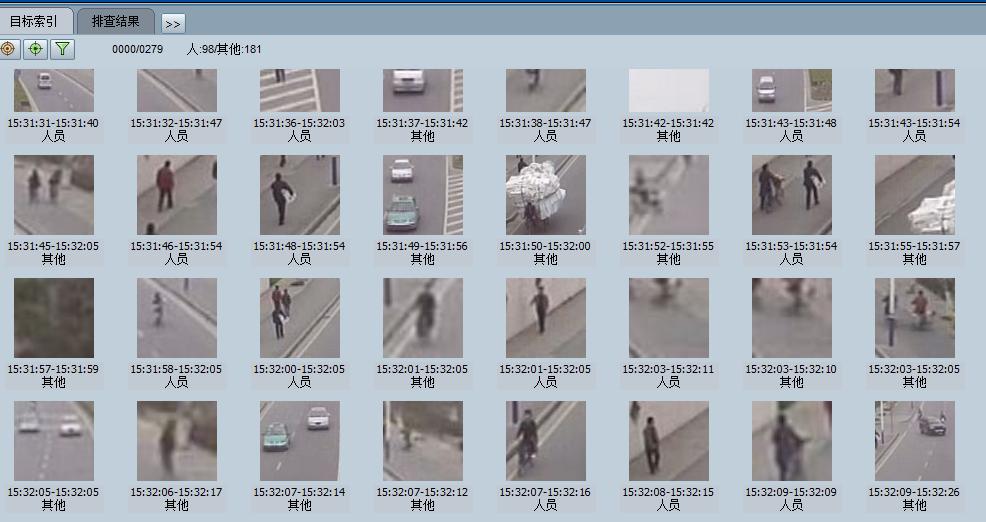Select the dark foliage thumbnail 15:31:57-15:31:59
The height and width of the screenshot is (522, 986).
pyautogui.click(x=54, y=318)
